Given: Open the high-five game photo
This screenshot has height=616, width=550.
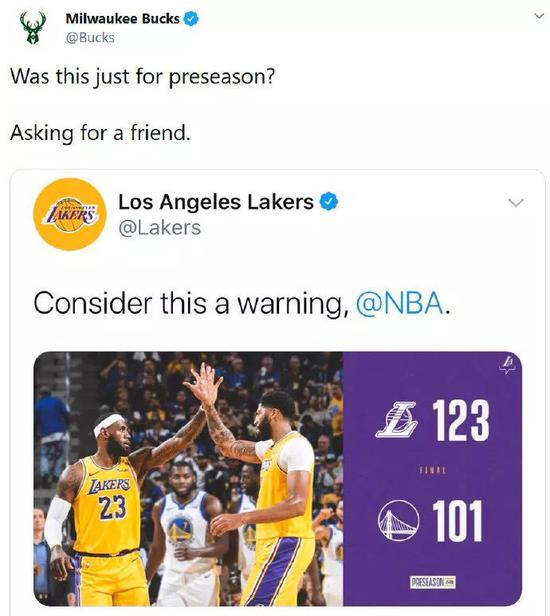Looking at the screenshot, I should [x=189, y=478].
